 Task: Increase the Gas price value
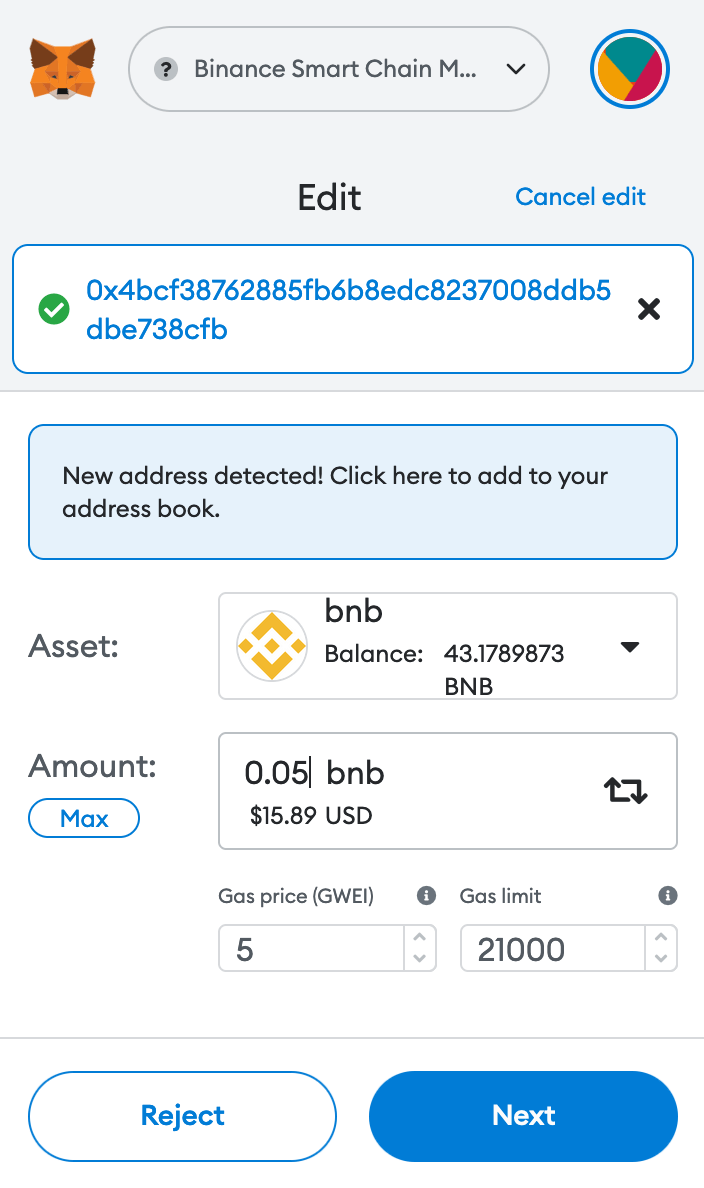[x=420, y=938]
